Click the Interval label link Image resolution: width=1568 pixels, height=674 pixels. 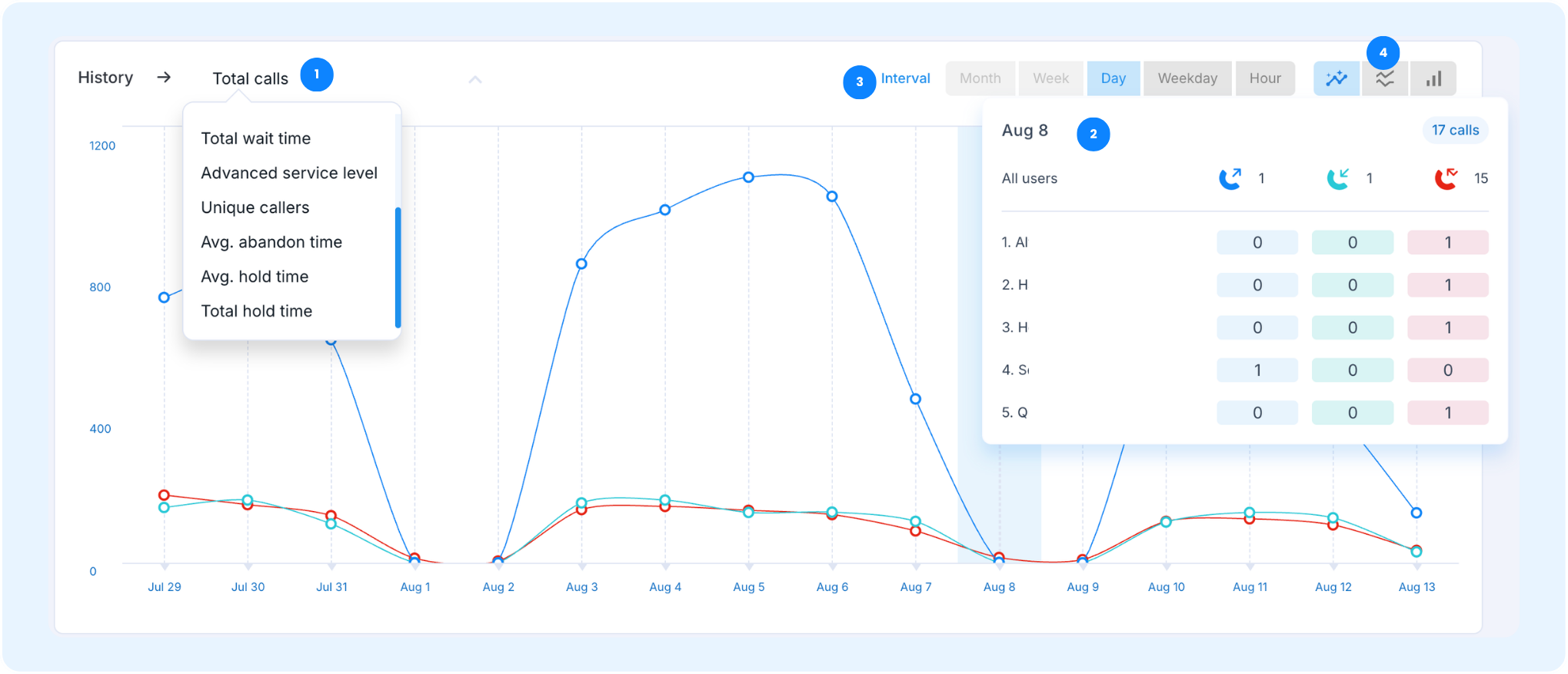[905, 78]
